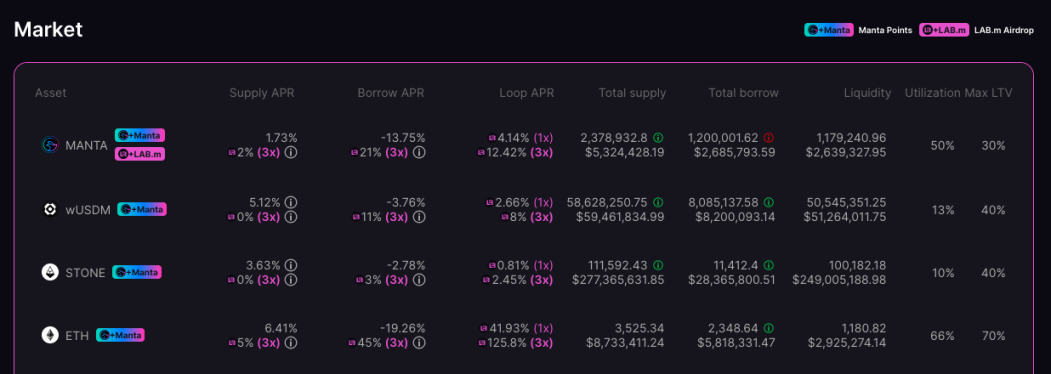Click green info icon beside wUSDM total supply
The image size is (1051, 374).
(x=658, y=202)
